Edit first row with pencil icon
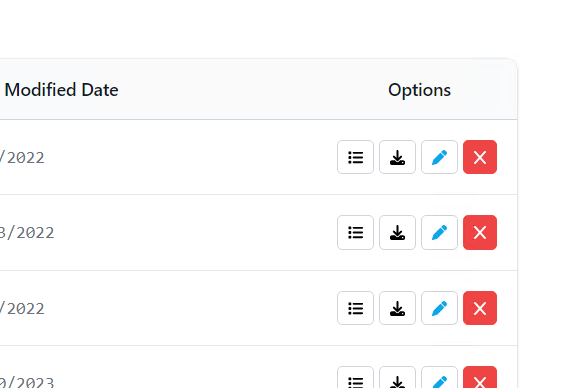The image size is (582, 388). pos(439,157)
